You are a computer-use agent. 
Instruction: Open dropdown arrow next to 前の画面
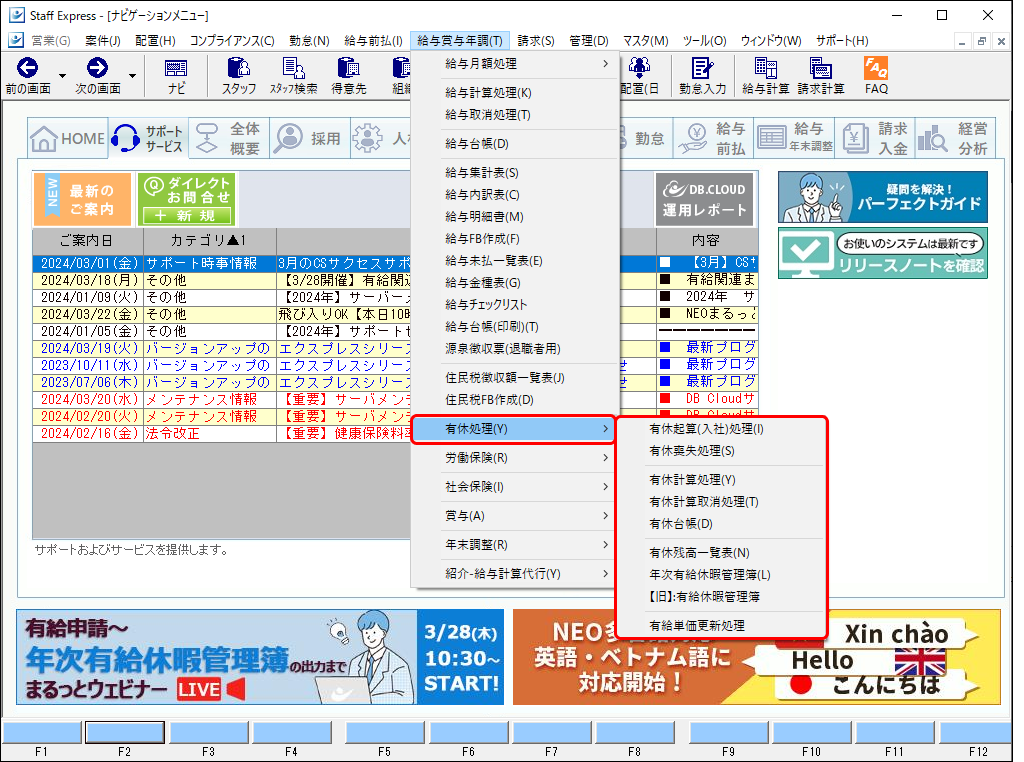(x=62, y=76)
